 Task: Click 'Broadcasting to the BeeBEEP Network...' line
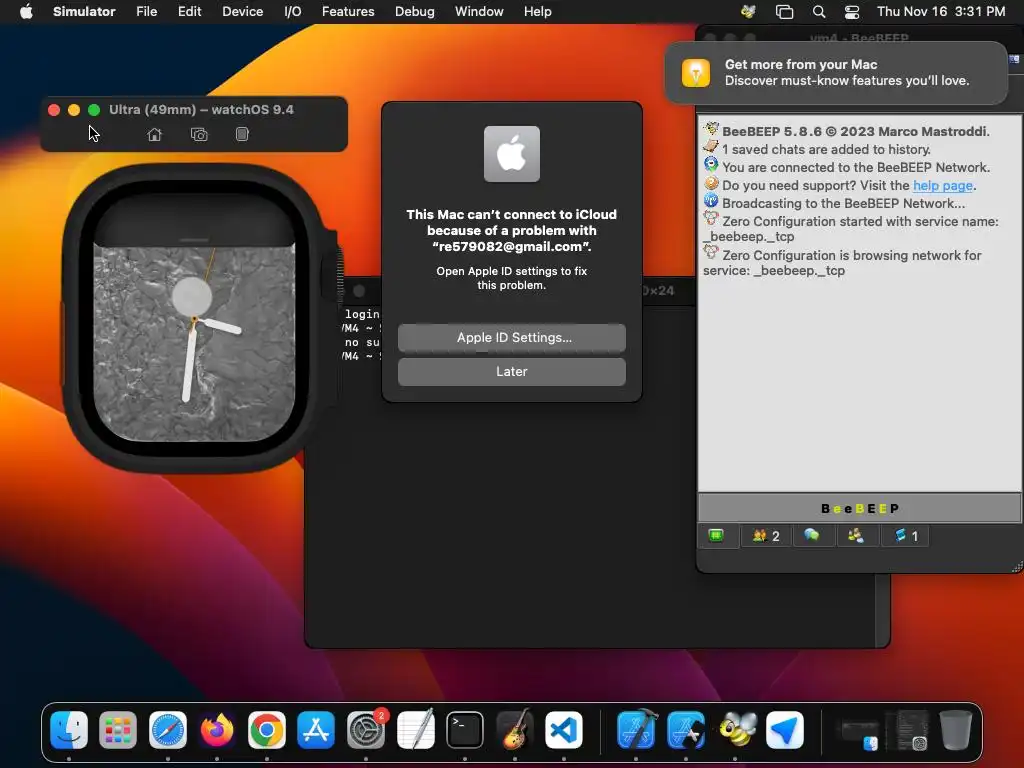pyautogui.click(x=843, y=203)
